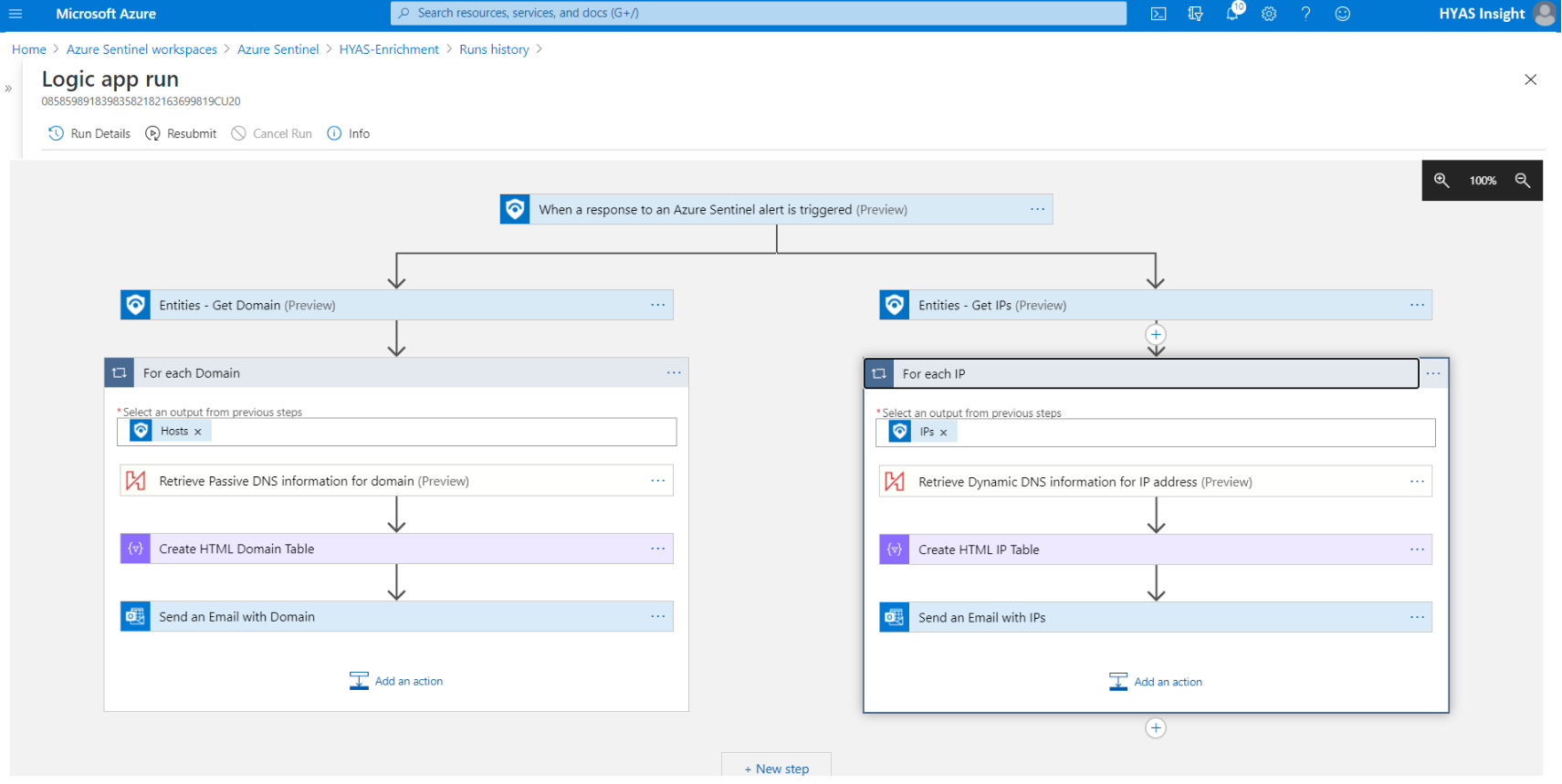Open ellipsis menu for Send an Email with Domain

(657, 616)
